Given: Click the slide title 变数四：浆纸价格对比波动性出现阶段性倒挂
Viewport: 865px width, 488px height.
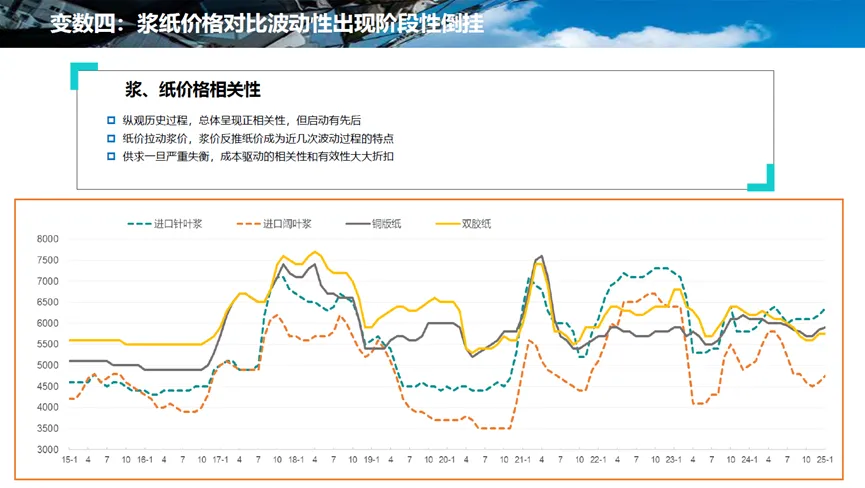Looking at the screenshot, I should 267,24.
